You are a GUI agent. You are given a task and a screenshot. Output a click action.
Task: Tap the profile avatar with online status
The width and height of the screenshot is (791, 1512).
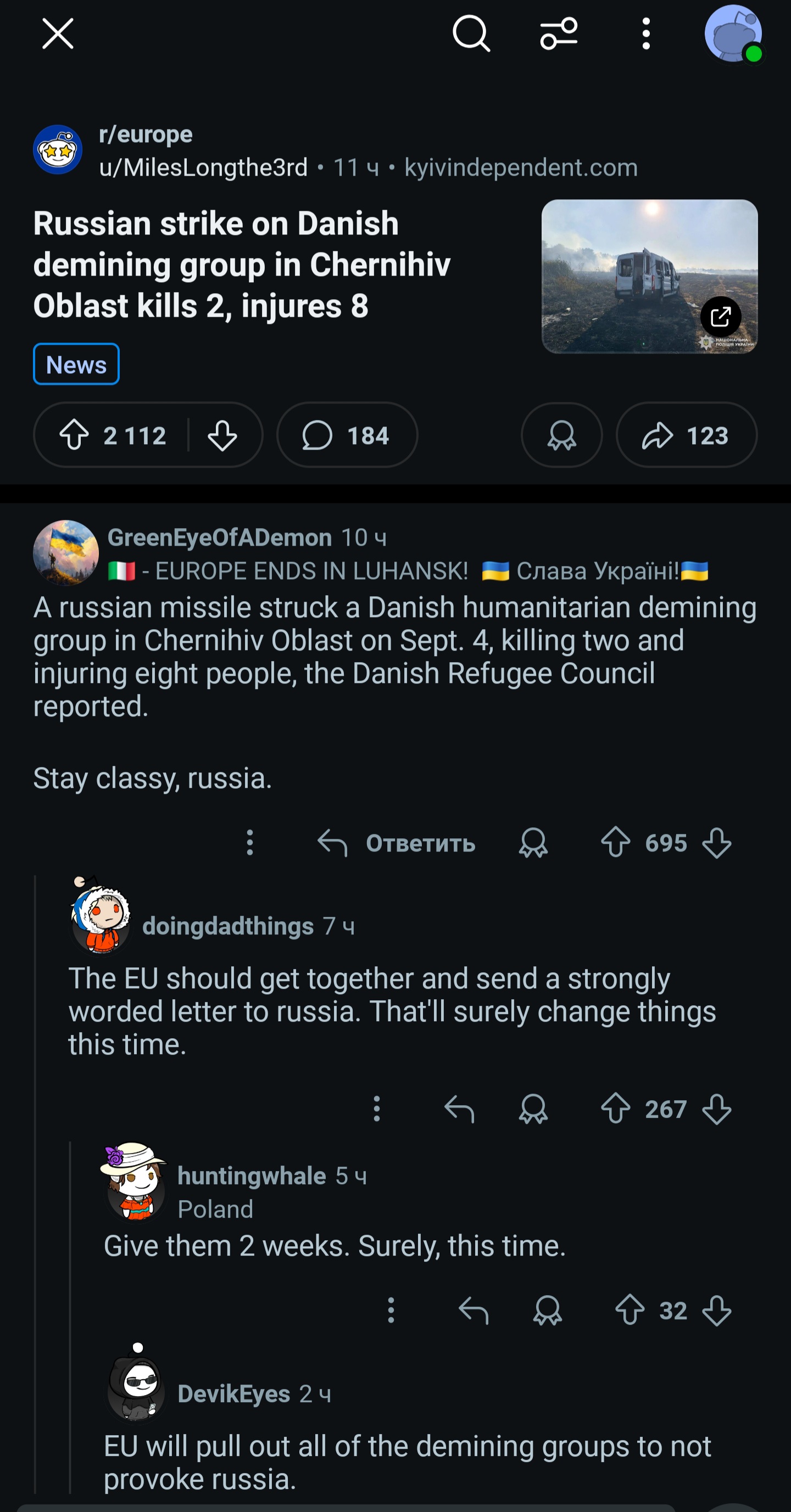tap(733, 34)
